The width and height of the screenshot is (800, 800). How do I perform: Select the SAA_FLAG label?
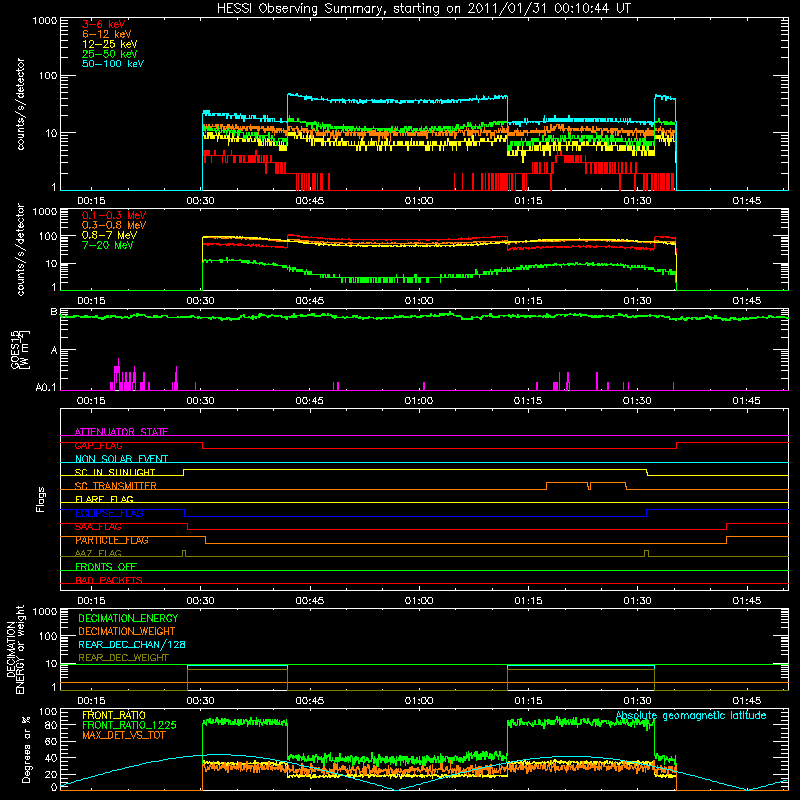tap(98, 527)
